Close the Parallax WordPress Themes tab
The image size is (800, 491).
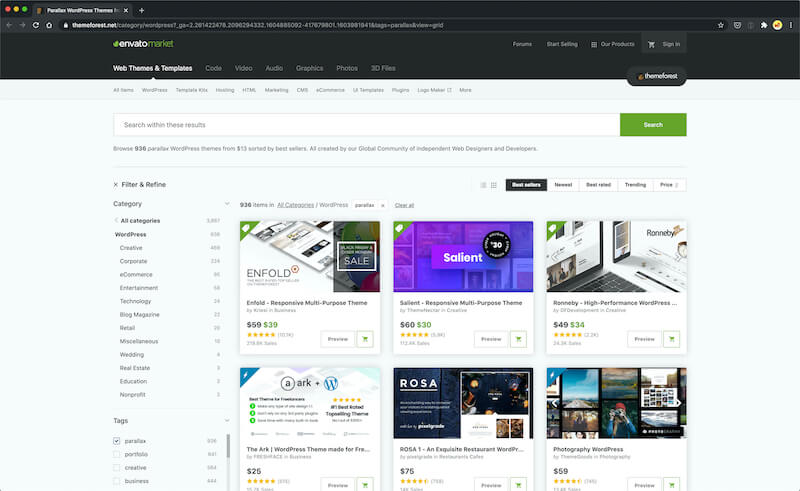point(126,10)
